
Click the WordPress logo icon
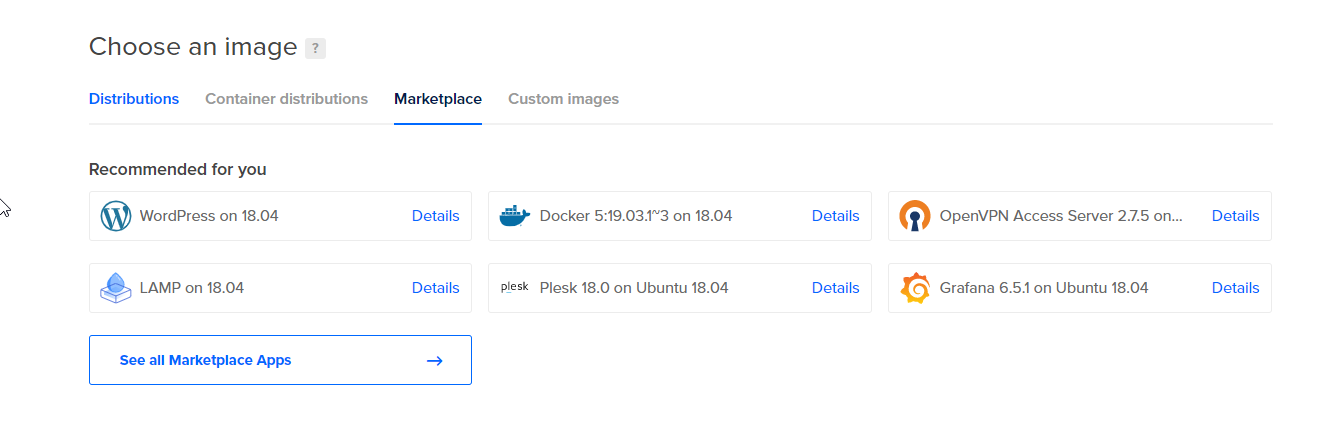(x=116, y=216)
